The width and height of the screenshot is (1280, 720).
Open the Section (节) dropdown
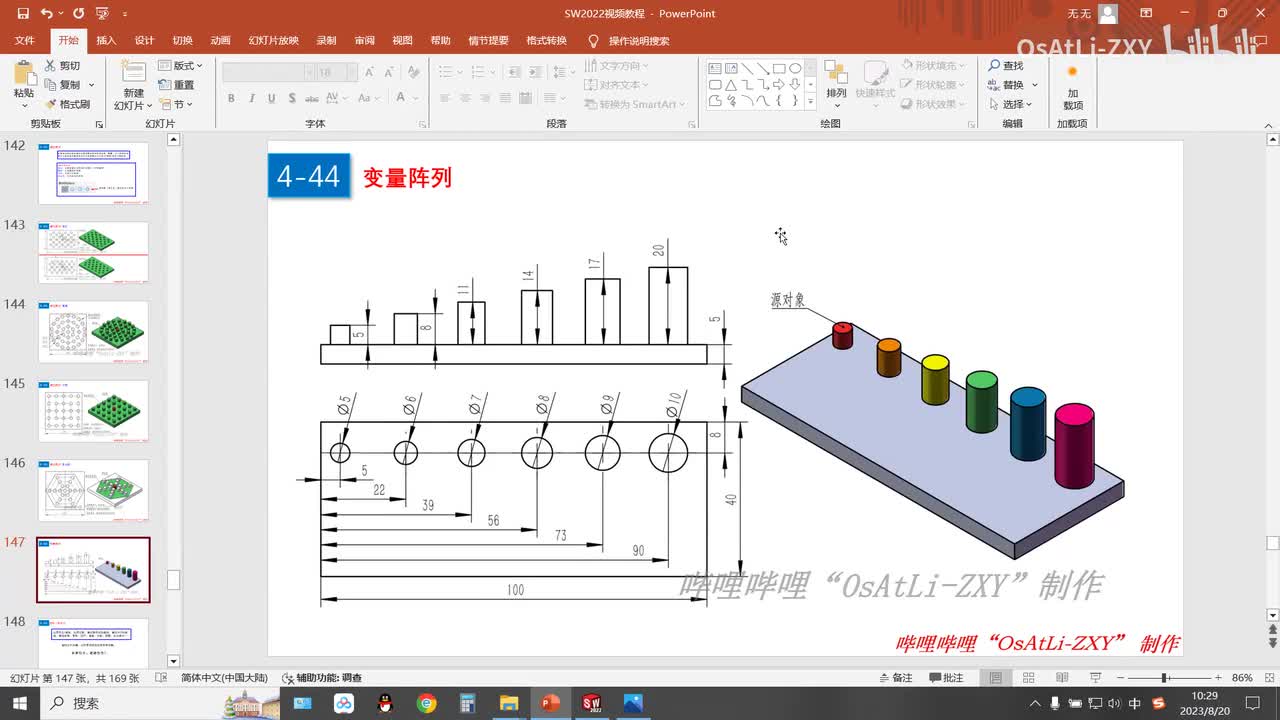click(177, 104)
